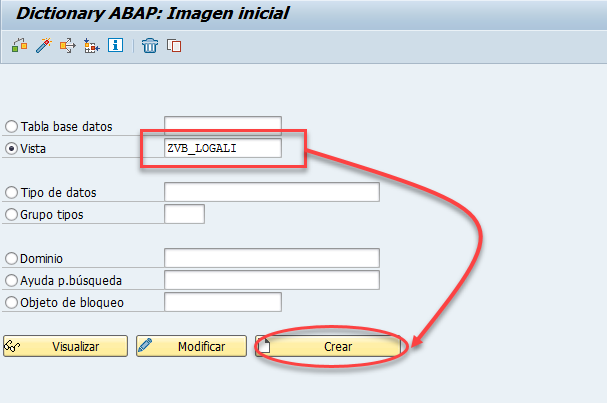Screen dimensions: 607x403
Task: Click the trash can delete icon
Action: pyautogui.click(x=150, y=45)
